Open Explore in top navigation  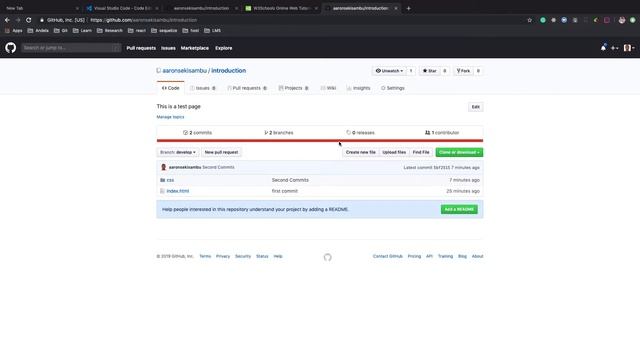click(224, 48)
